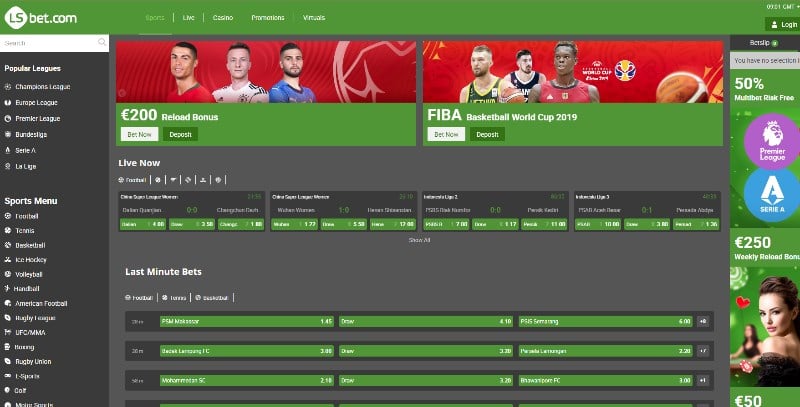The image size is (800, 407).
Task: Click the Basketball icon in Sports Menu
Action: coord(8,245)
